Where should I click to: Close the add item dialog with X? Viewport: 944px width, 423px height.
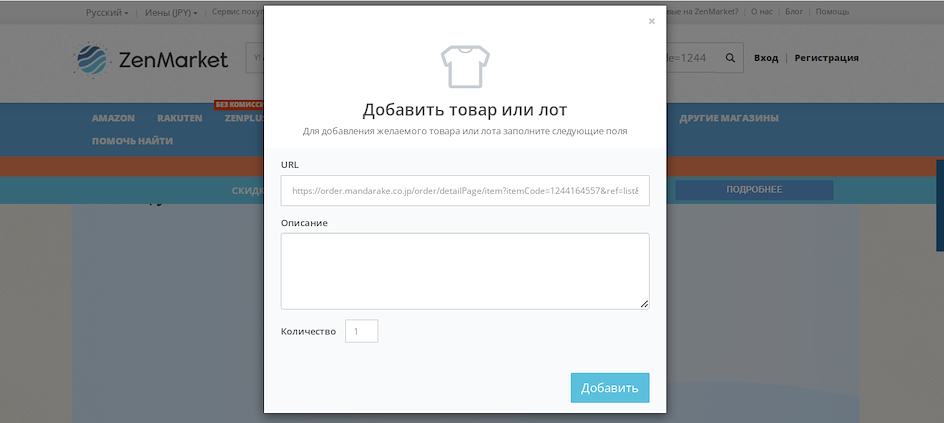coord(651,21)
